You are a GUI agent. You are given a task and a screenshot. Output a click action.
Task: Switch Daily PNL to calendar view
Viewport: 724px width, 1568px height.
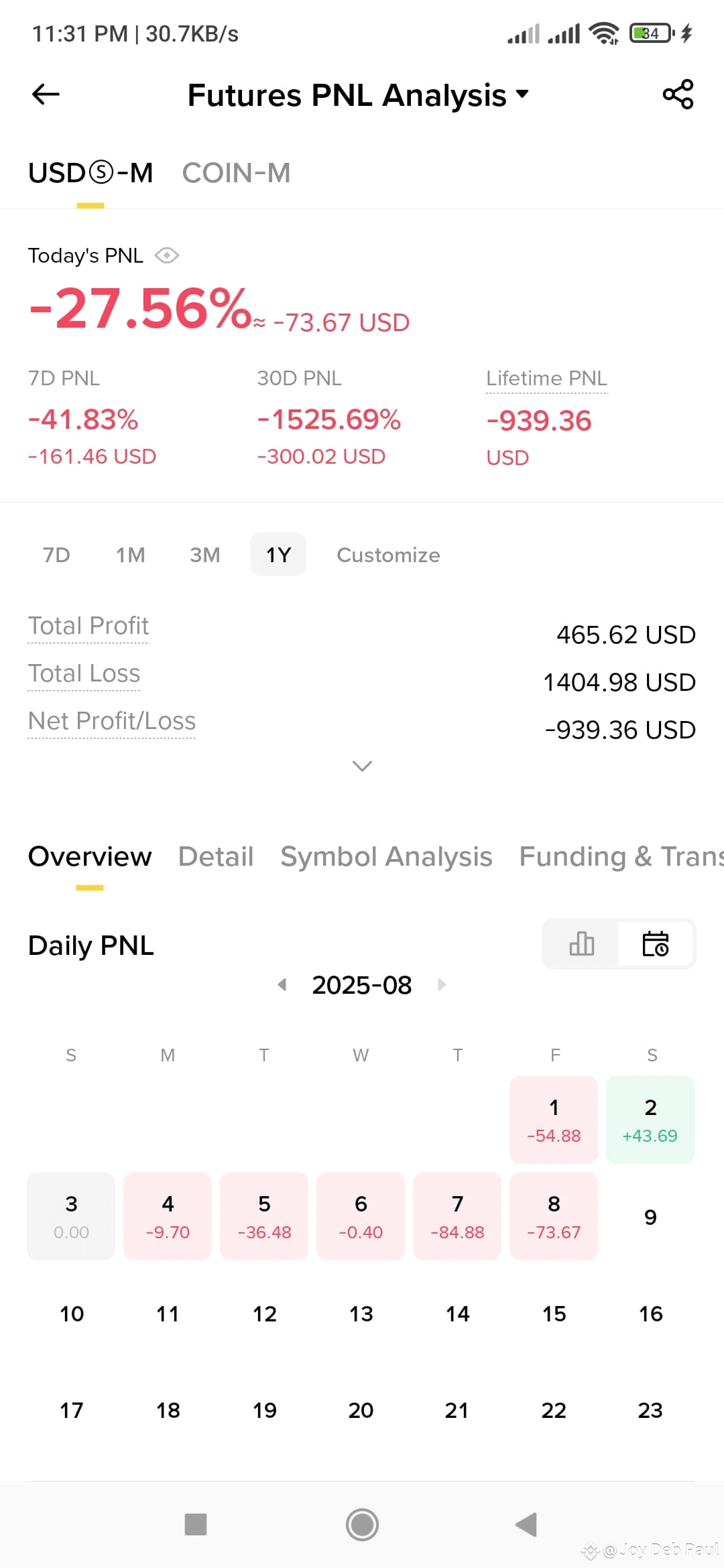tap(656, 943)
